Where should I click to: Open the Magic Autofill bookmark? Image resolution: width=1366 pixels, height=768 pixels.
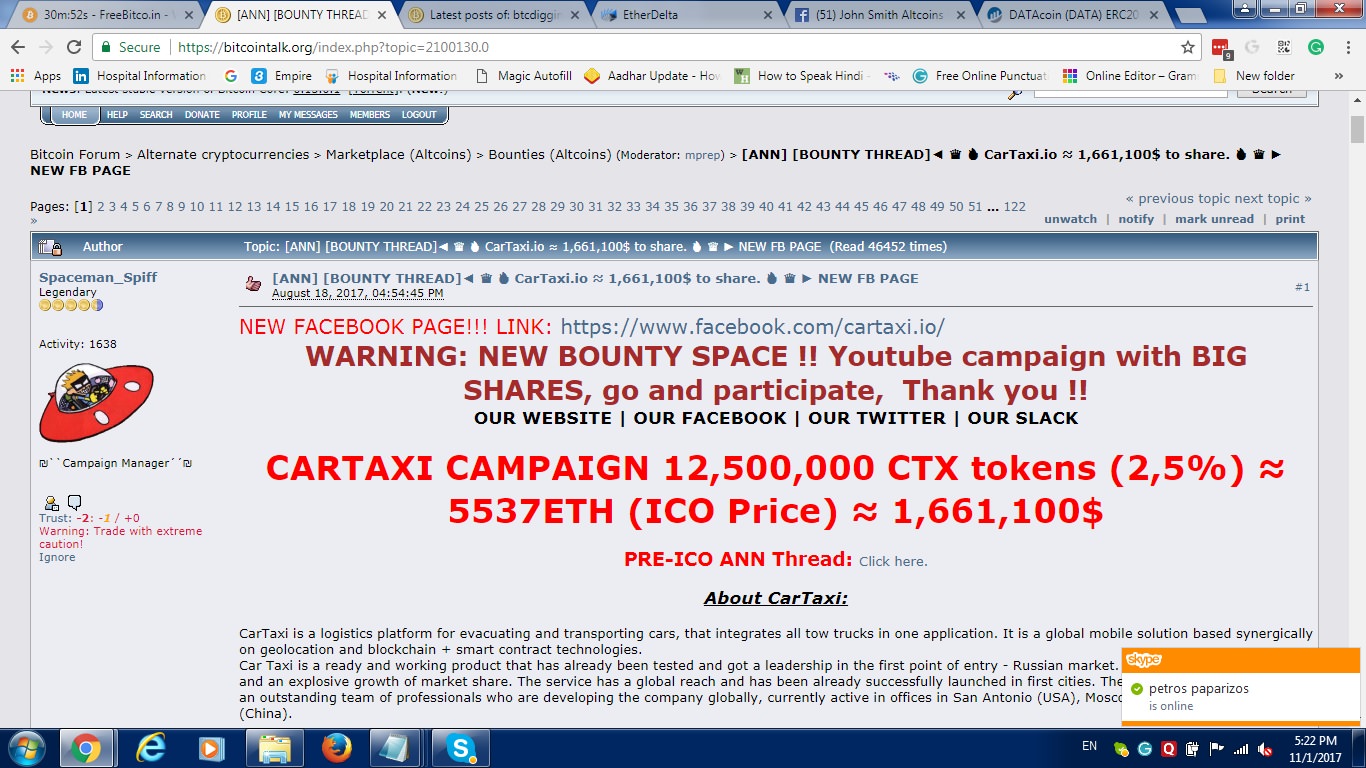tap(524, 75)
